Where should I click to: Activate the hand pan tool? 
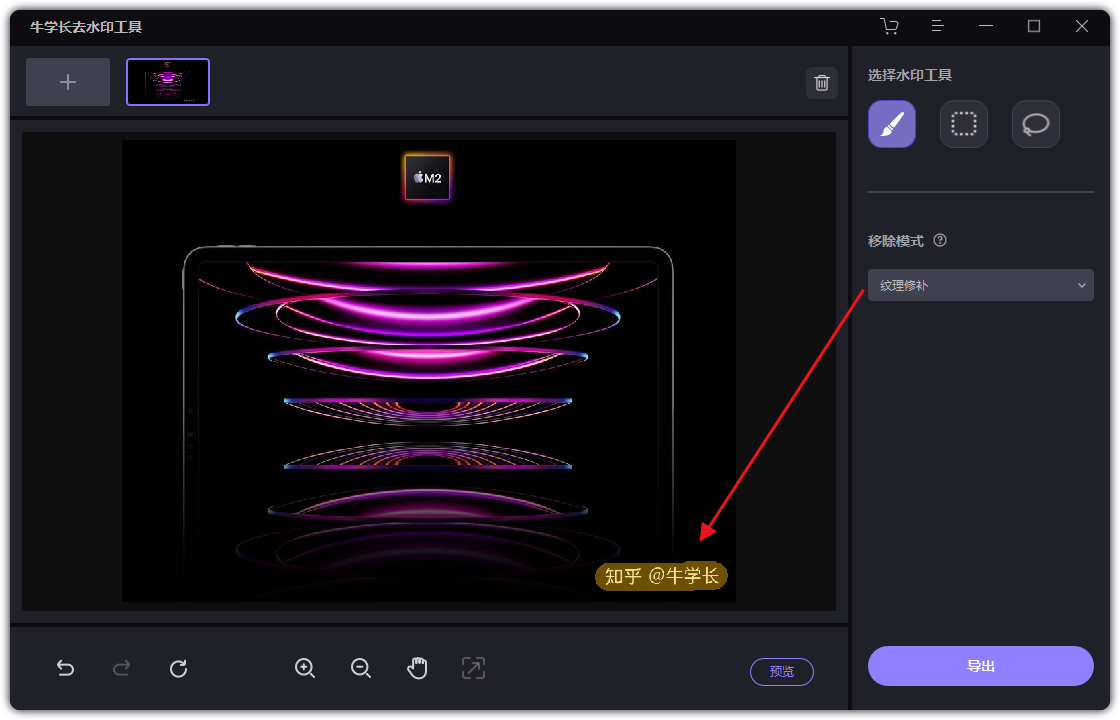click(x=417, y=669)
